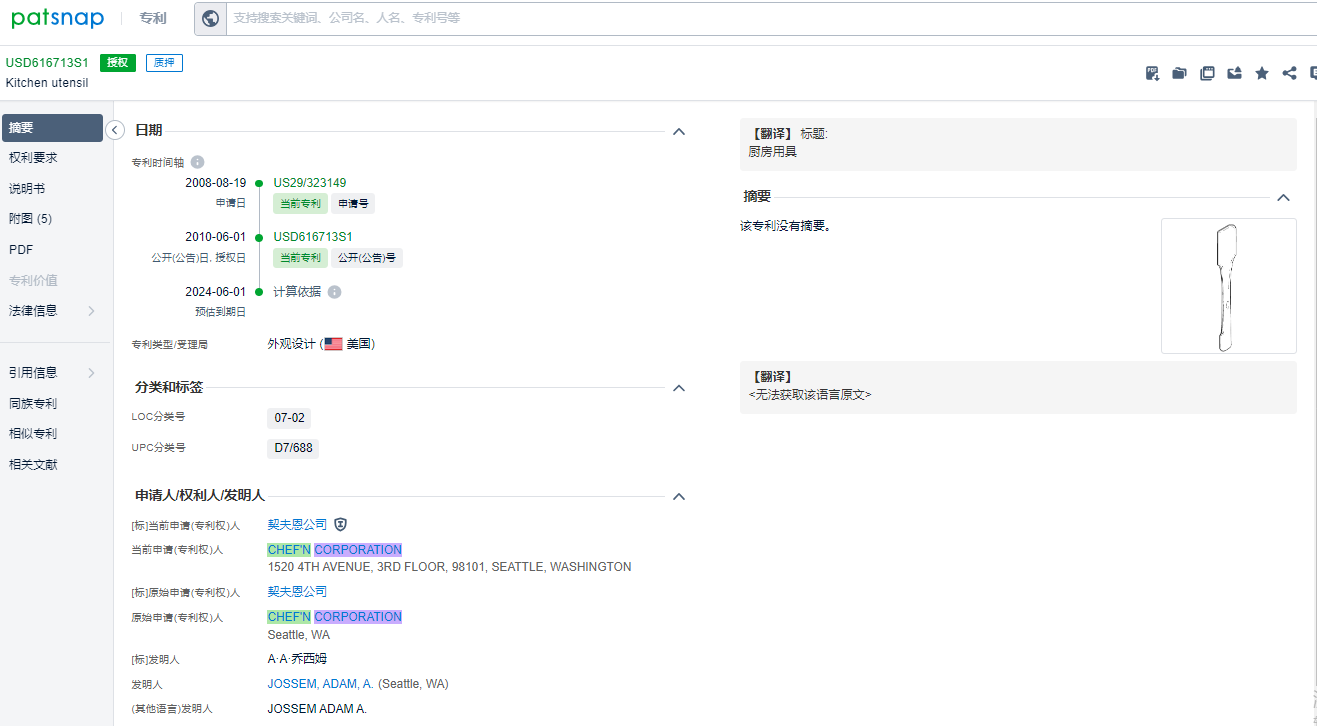Viewport: 1317px width, 726px height.
Task: Click the translated title 厨房用具
Action: pyautogui.click(x=772, y=152)
